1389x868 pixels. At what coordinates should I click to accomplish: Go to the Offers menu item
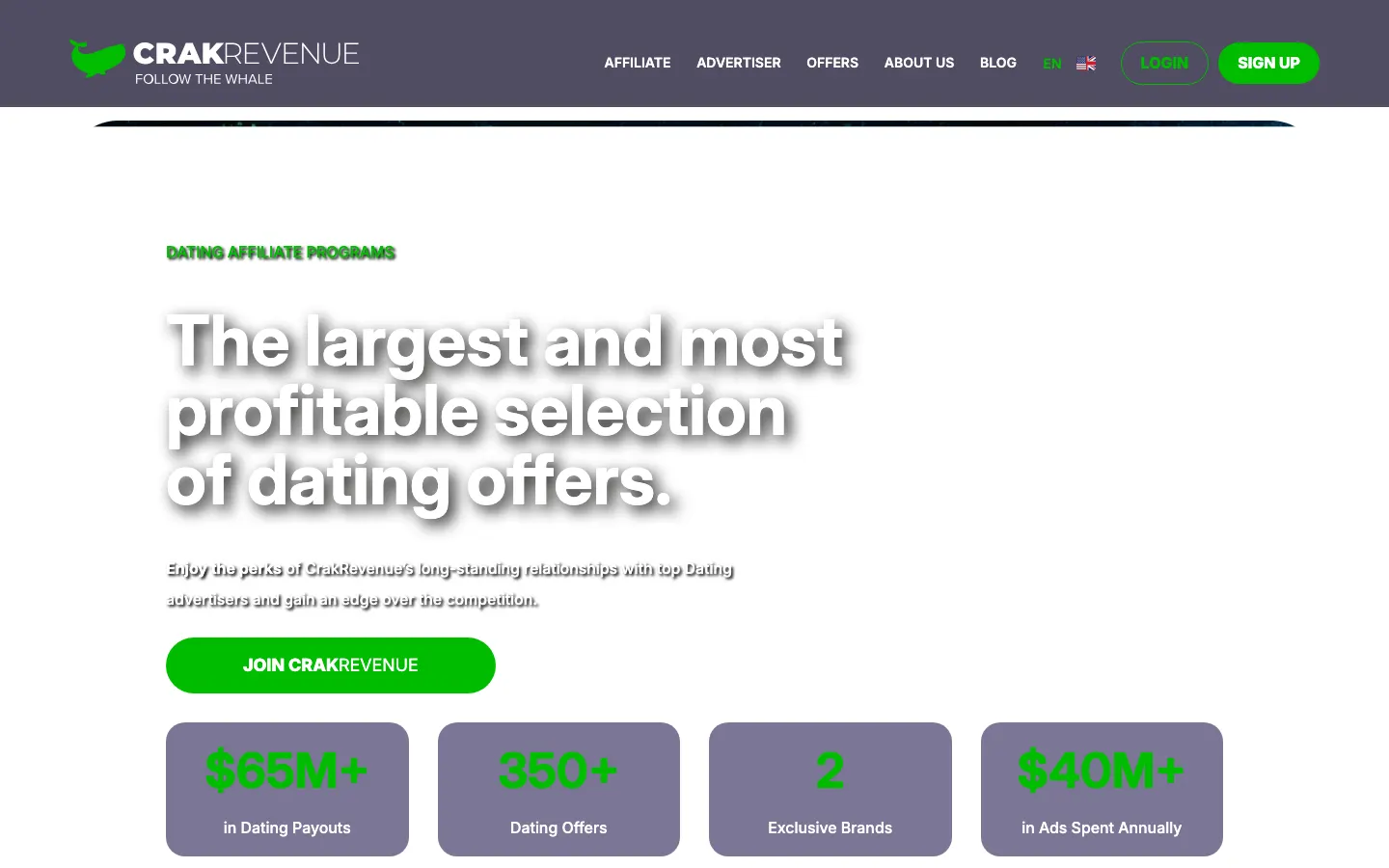[832, 63]
